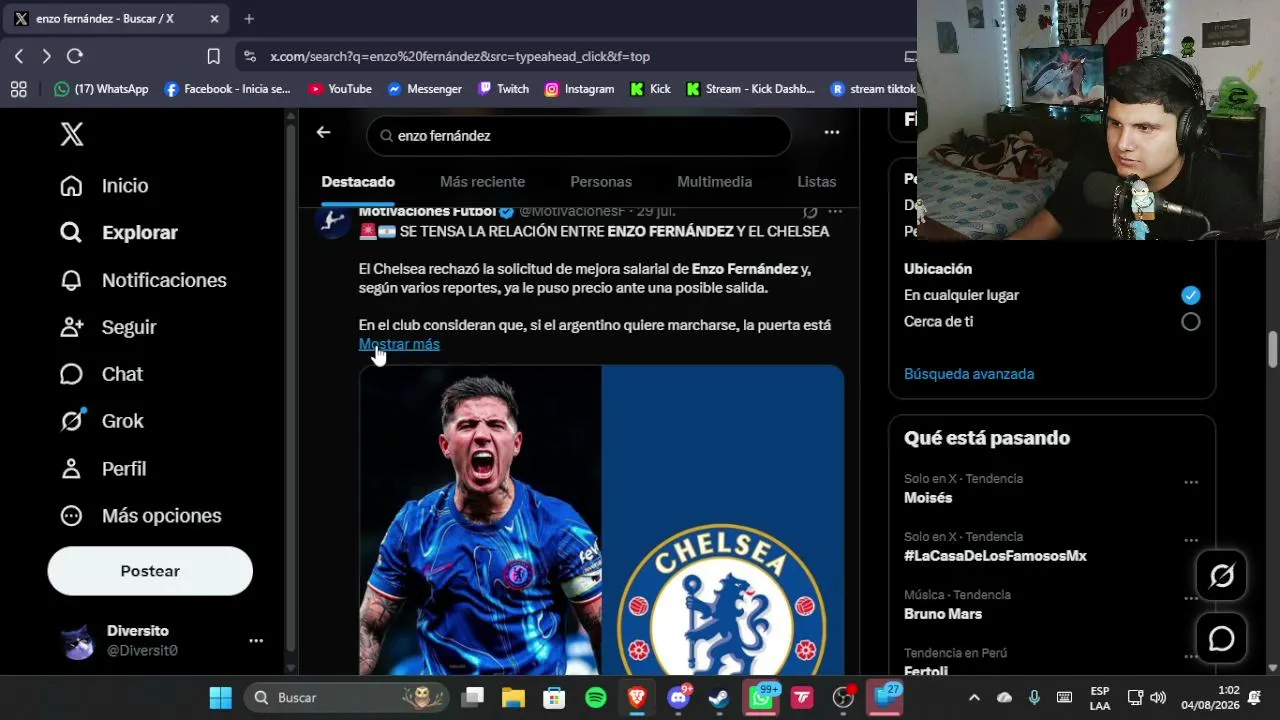This screenshot has height=720, width=1280.
Task: Open the YouTube bookmark
Action: [x=340, y=89]
